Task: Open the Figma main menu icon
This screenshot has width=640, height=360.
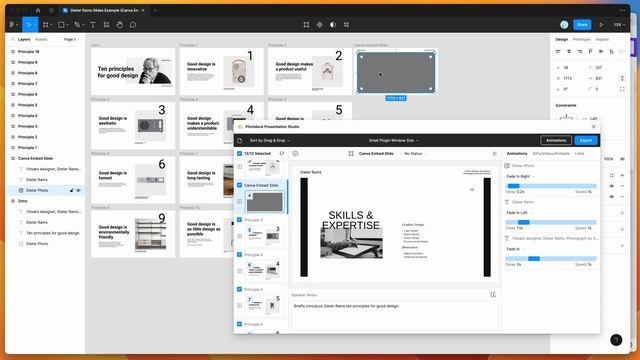Action: click(x=13, y=25)
